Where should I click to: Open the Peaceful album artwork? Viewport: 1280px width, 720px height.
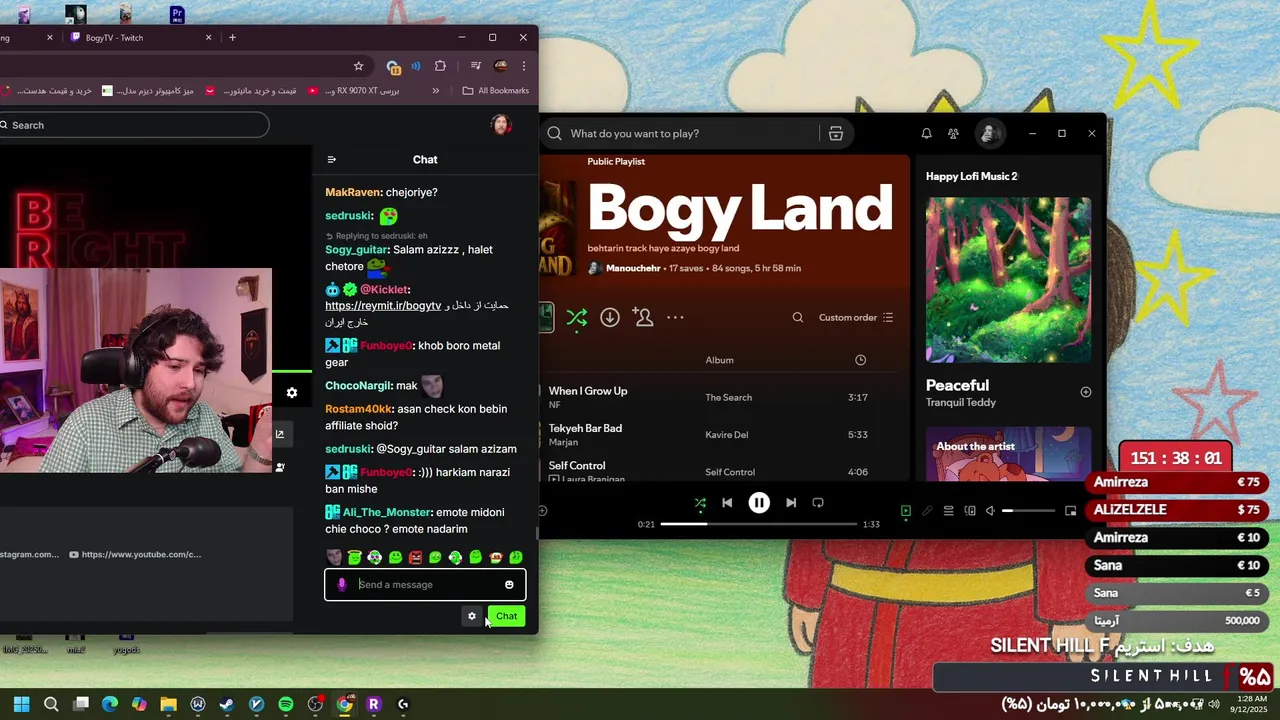coord(1008,280)
